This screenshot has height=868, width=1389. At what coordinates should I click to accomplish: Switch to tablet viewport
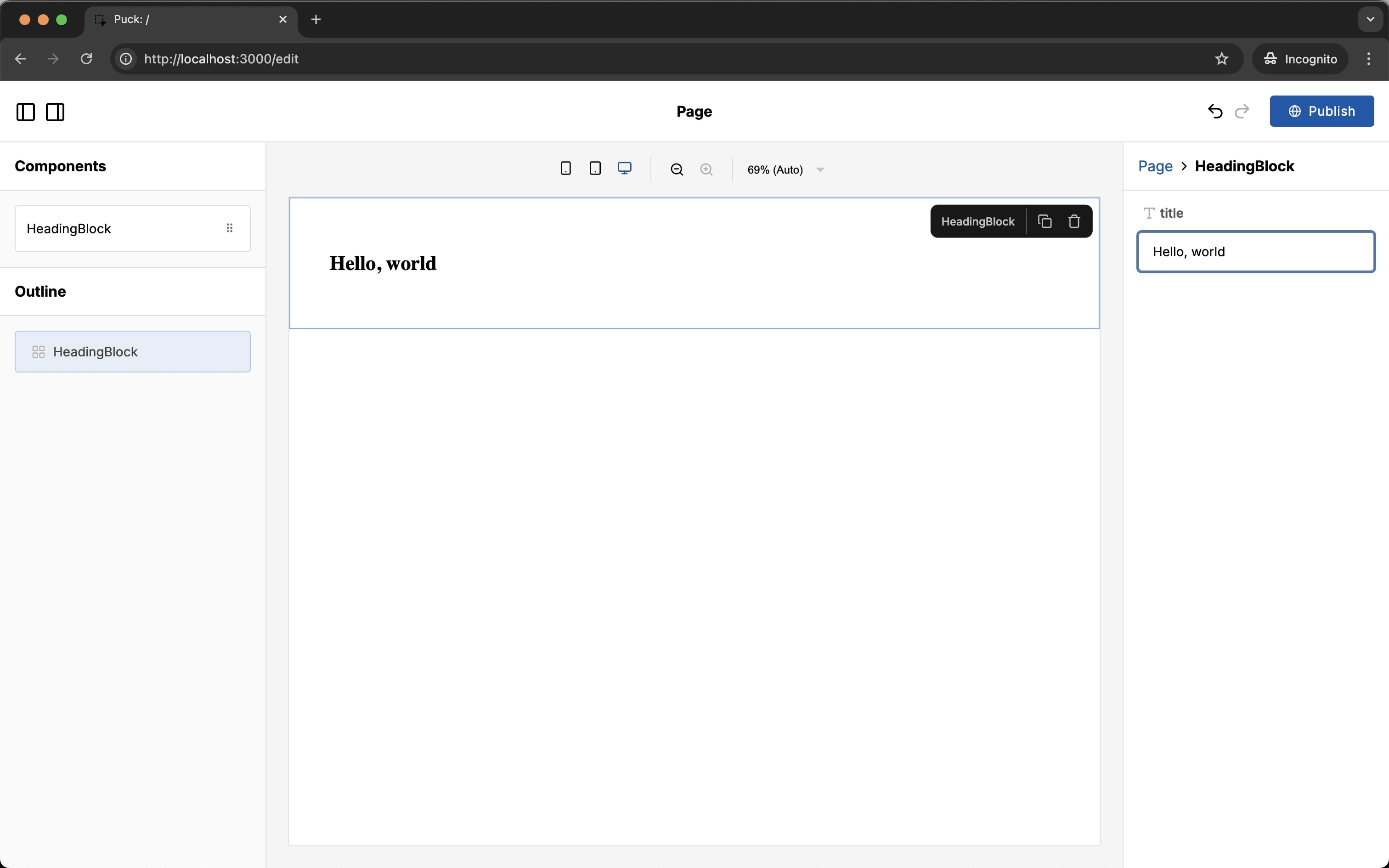click(595, 169)
